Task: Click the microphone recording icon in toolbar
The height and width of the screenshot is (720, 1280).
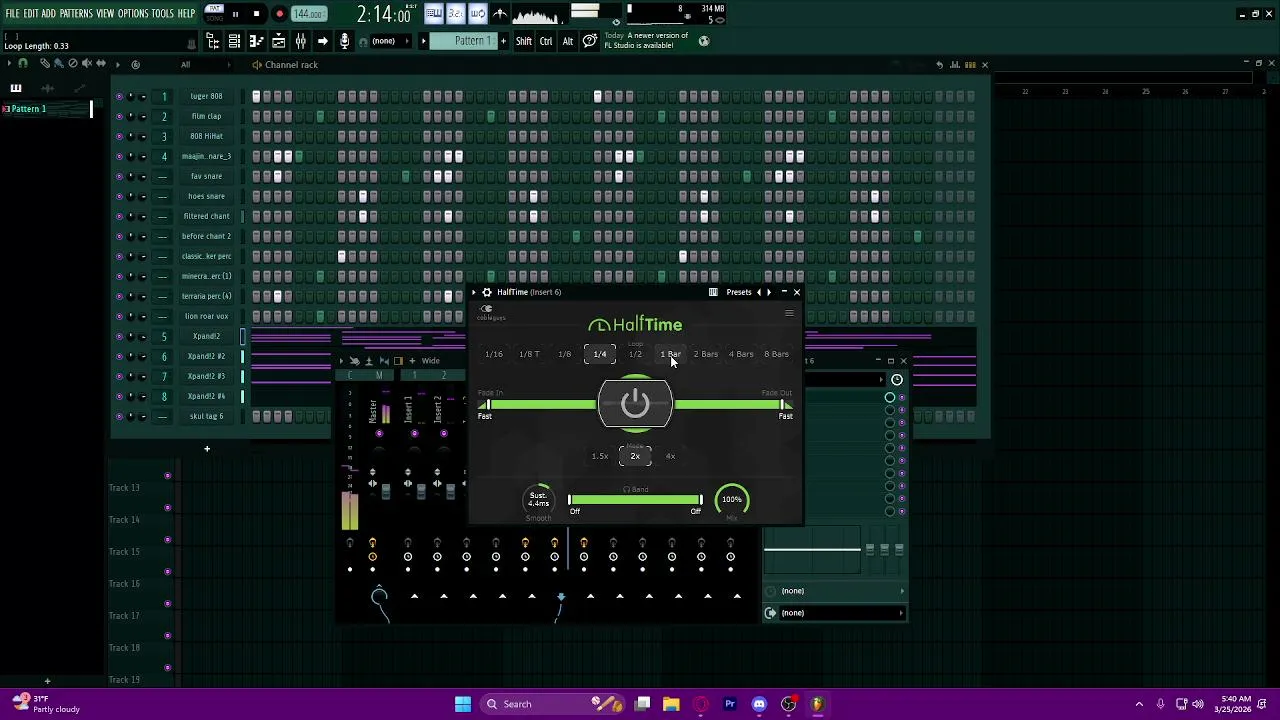Action: pos(345,41)
